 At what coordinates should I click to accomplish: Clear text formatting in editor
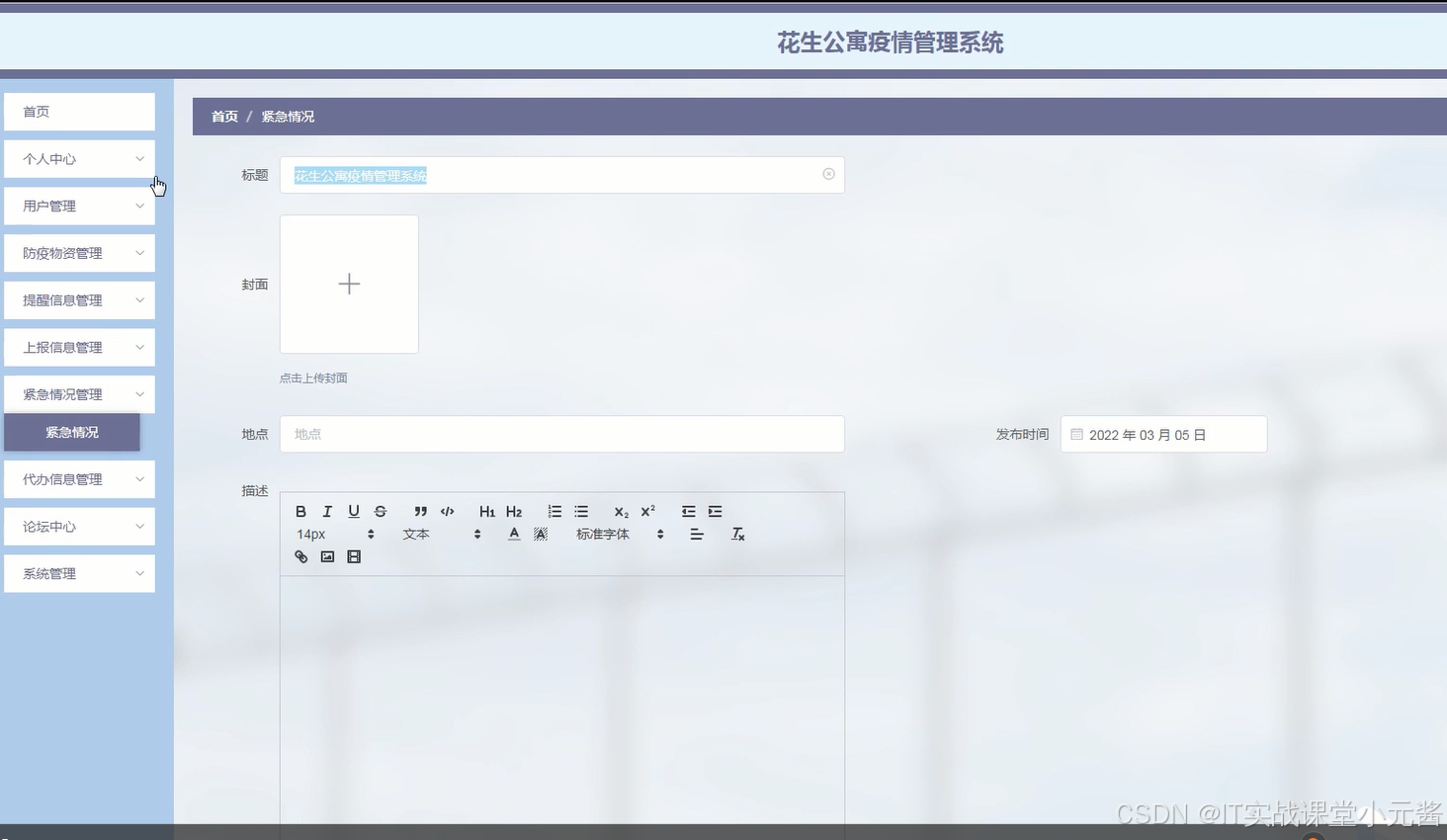click(737, 534)
